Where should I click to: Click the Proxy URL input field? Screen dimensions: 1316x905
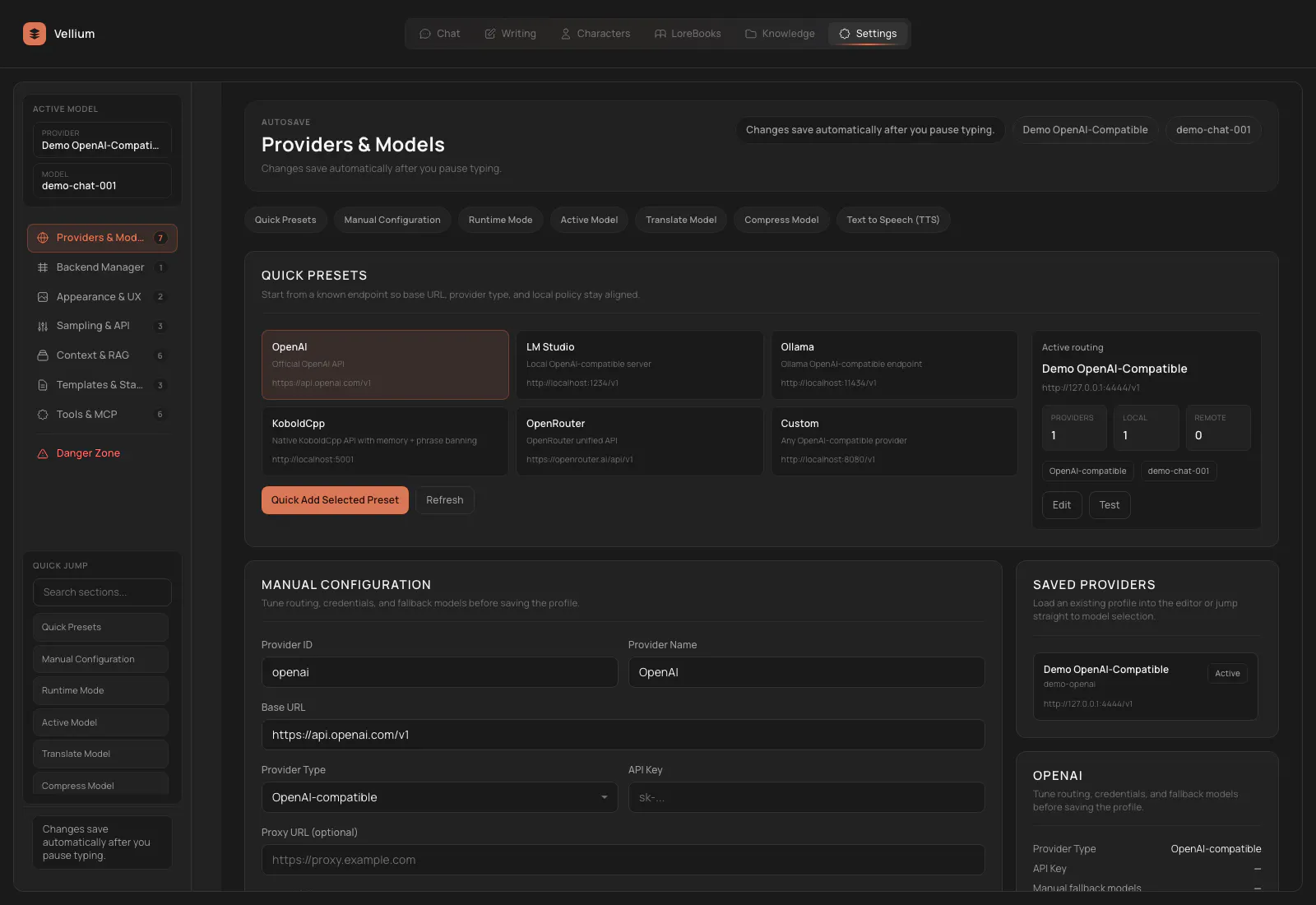click(623, 860)
